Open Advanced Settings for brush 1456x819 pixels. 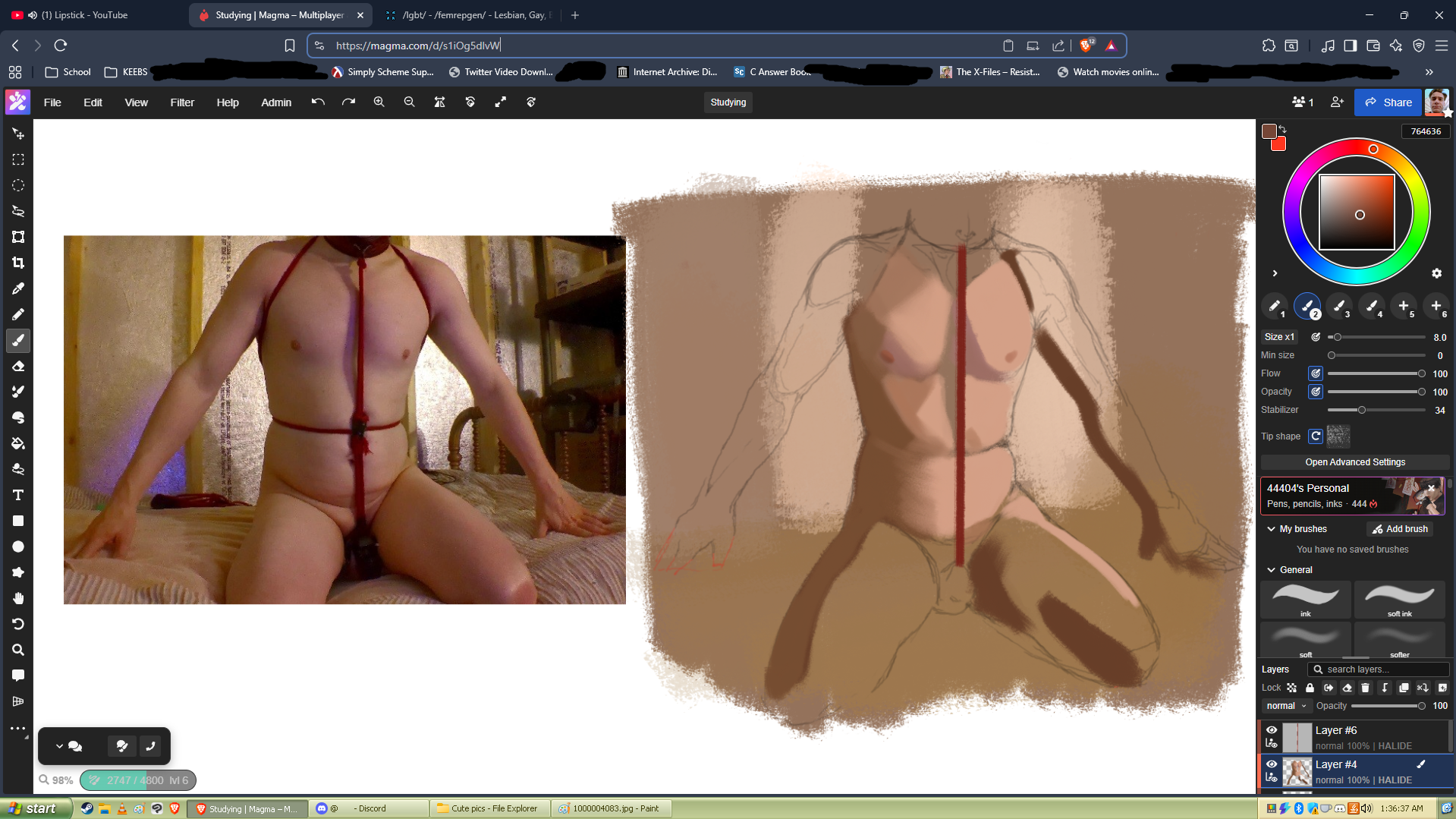point(1354,462)
